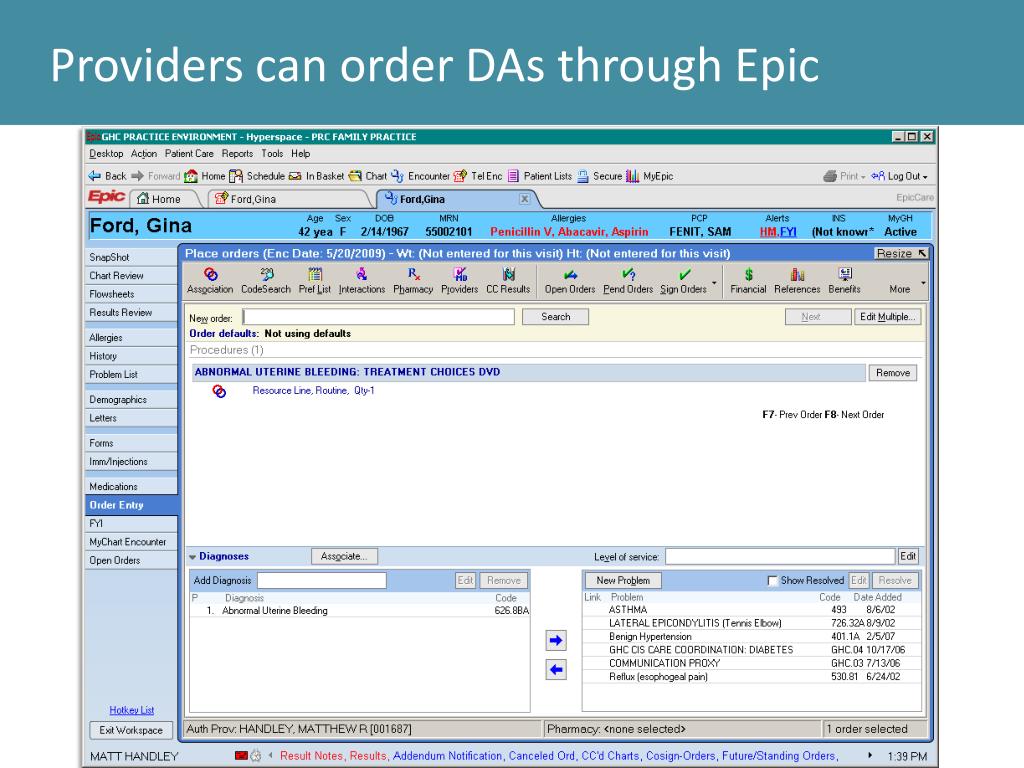Collapse the Diagnoses section triangle
Image resolution: width=1024 pixels, height=768 pixels.
193,557
